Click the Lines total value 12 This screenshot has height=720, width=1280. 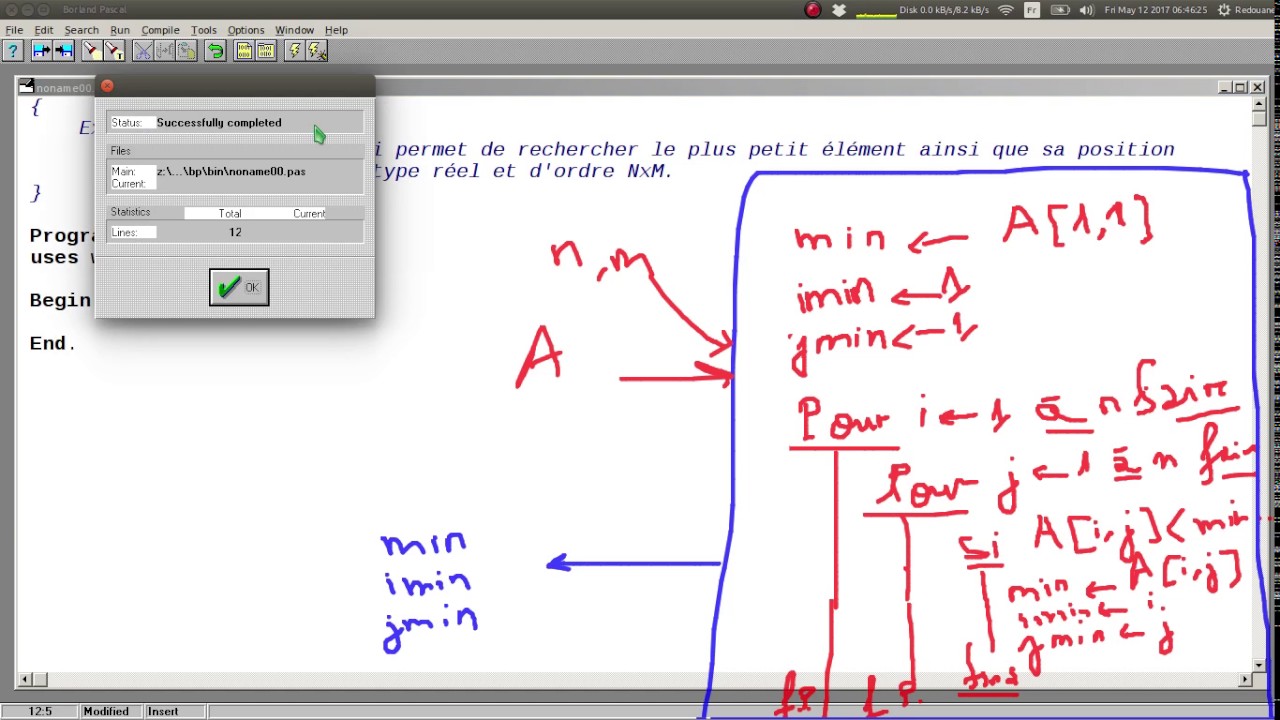[x=235, y=232]
